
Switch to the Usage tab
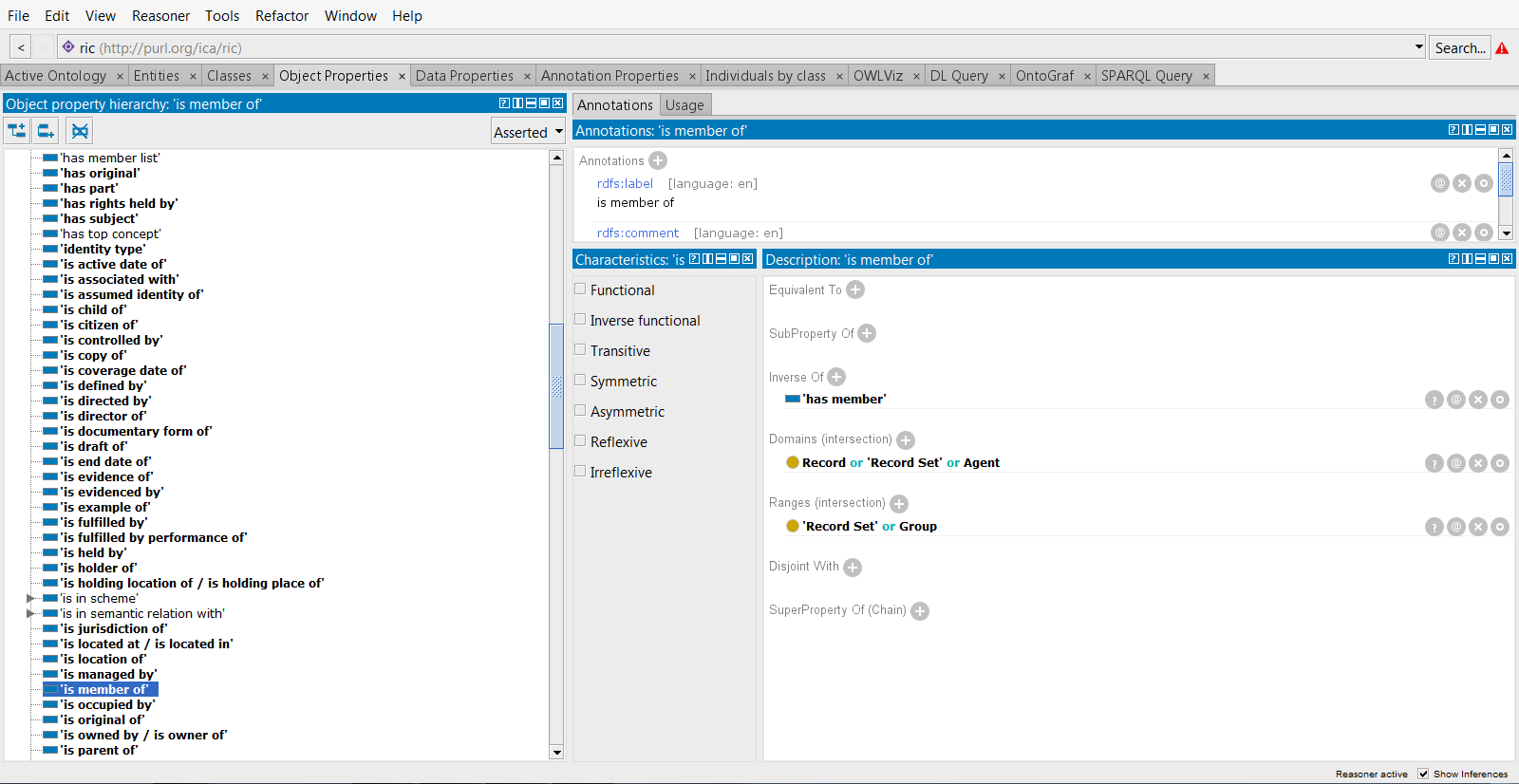click(684, 104)
